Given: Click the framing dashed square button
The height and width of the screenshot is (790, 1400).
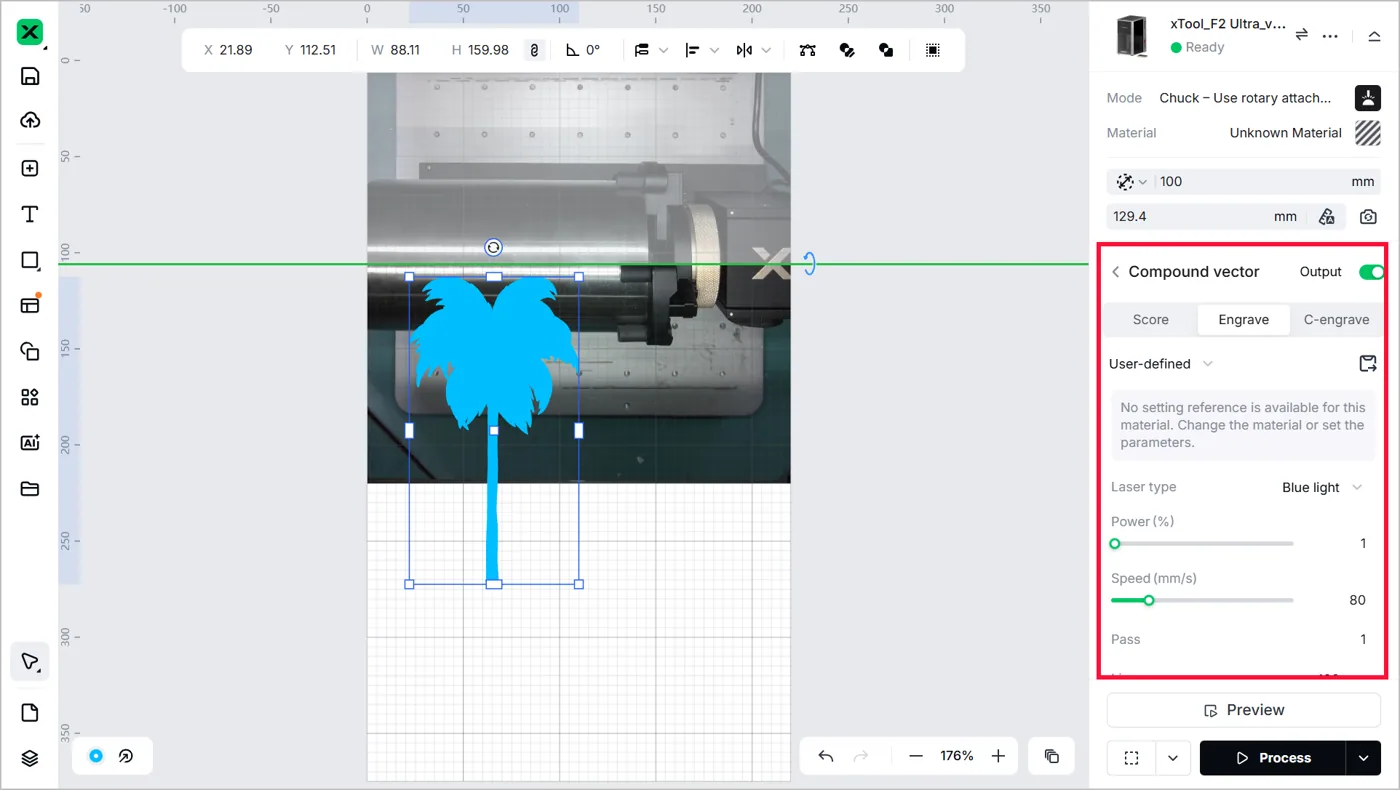Looking at the screenshot, I should (1131, 758).
